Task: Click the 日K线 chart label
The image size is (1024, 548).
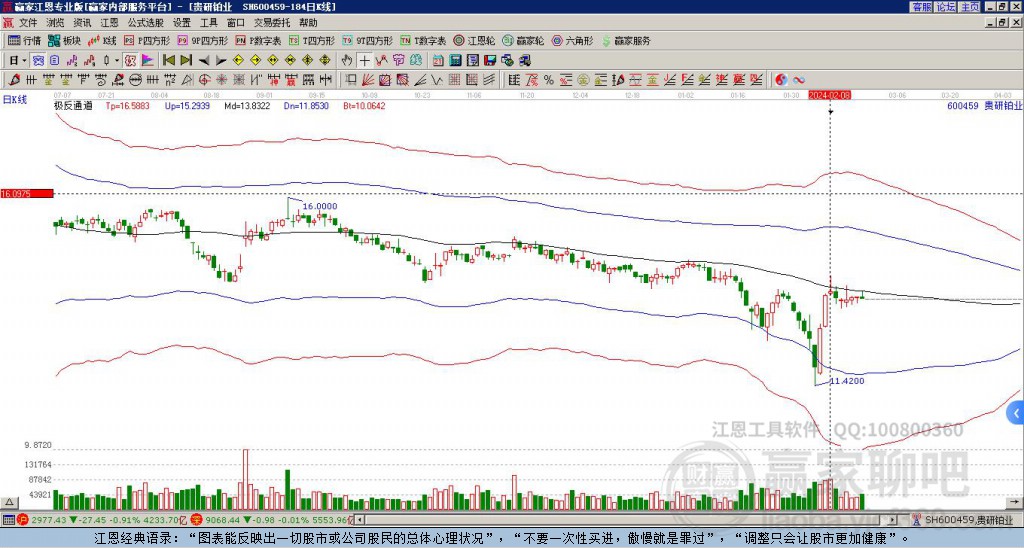Action: [15, 100]
